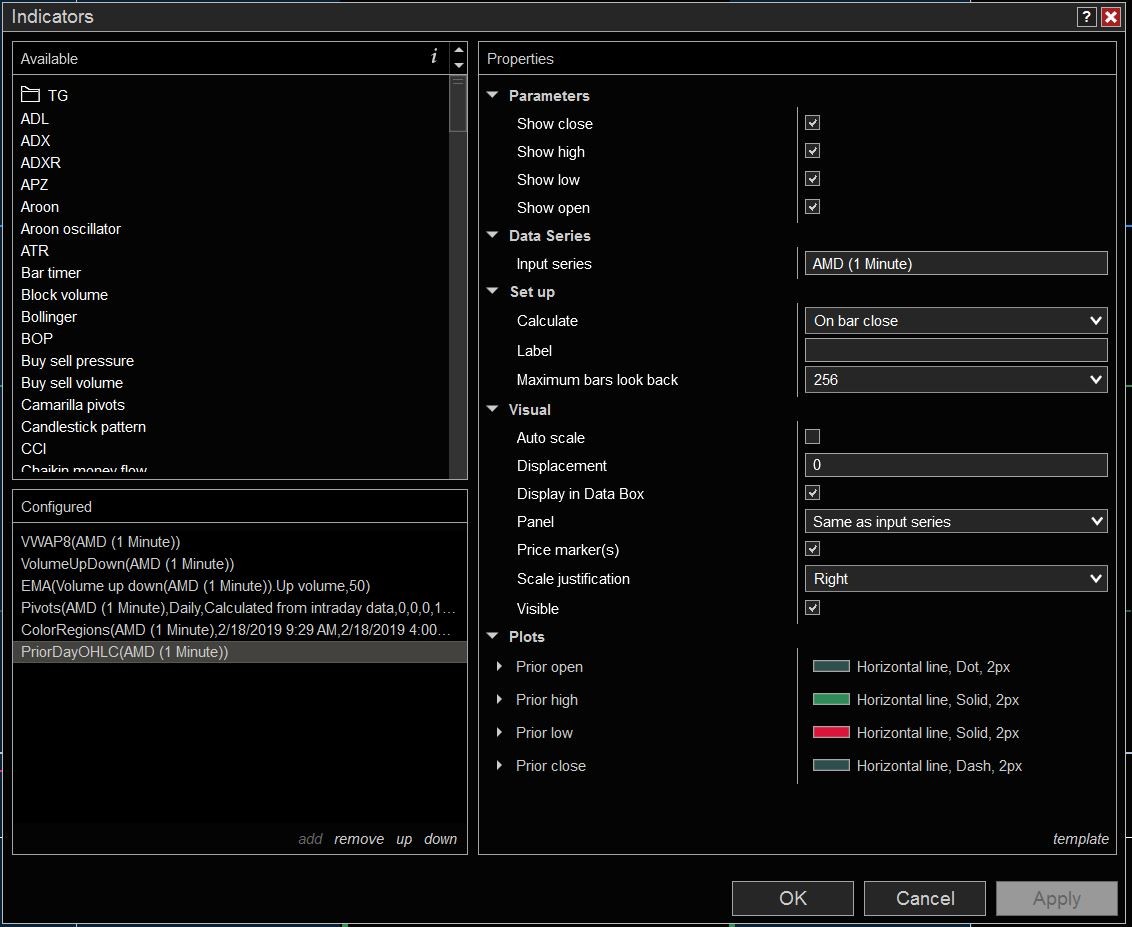Click the Prior open color swatch

(x=831, y=666)
